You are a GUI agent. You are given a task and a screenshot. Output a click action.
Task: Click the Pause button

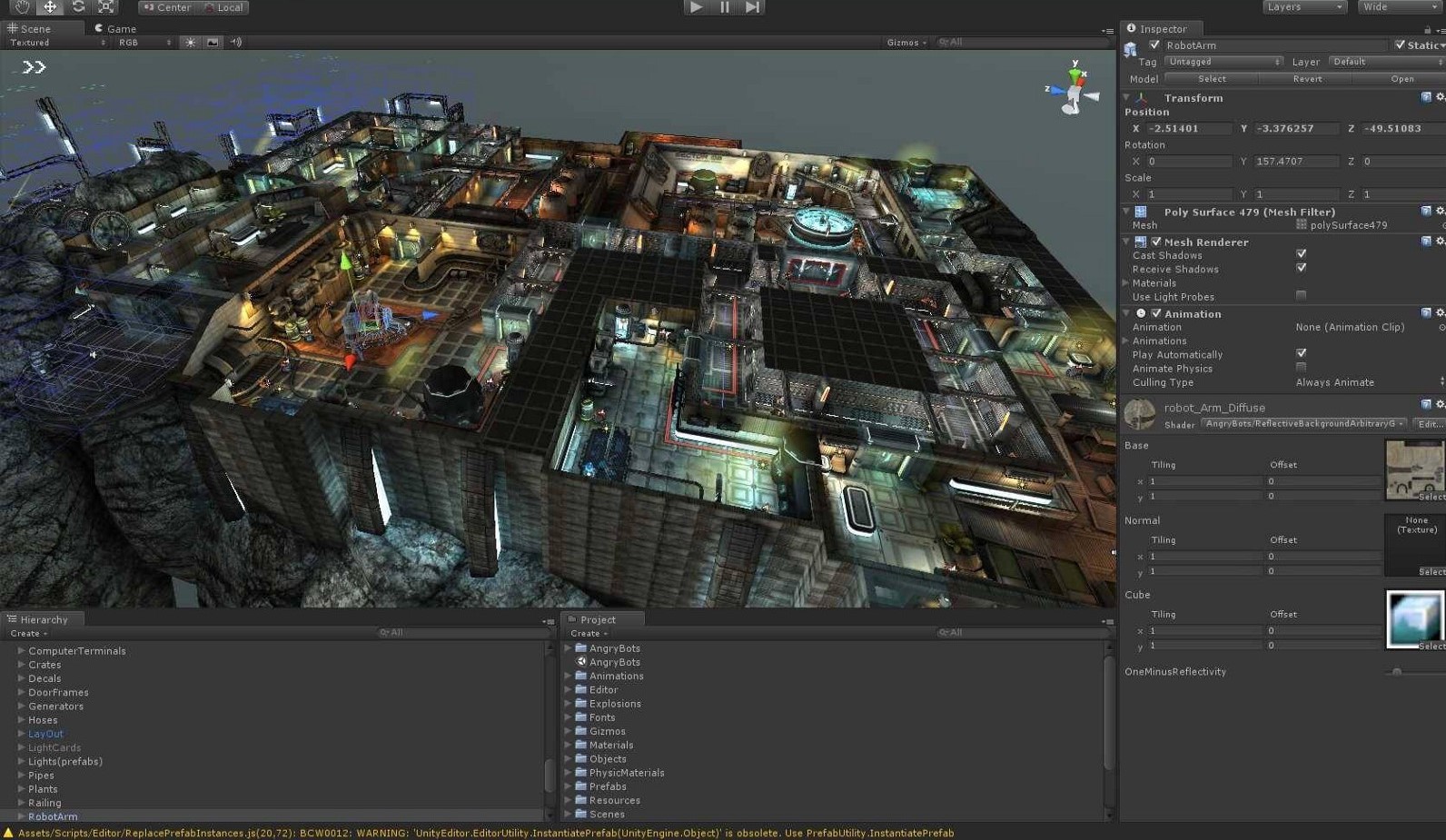tap(725, 6)
